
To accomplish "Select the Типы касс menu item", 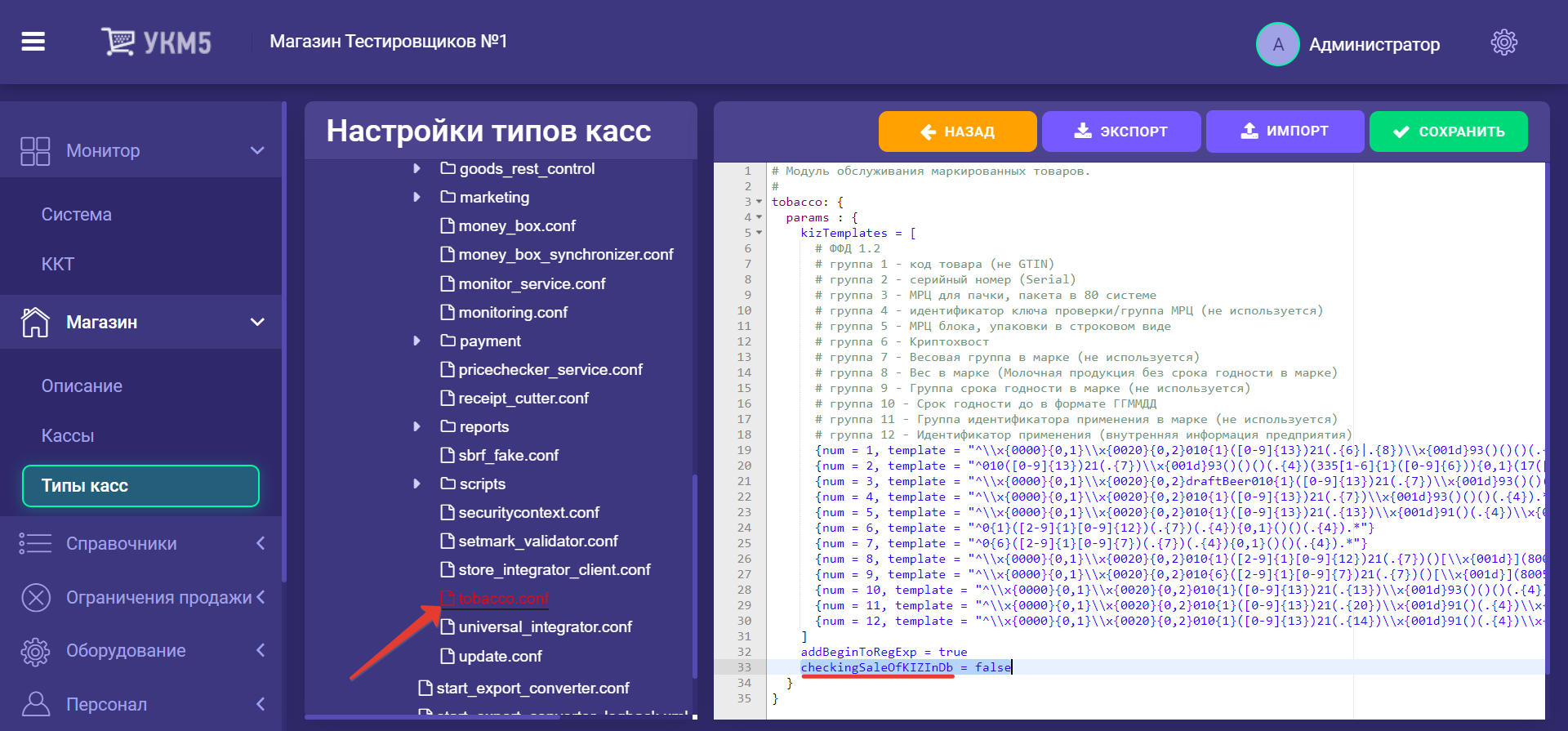I will (140, 486).
